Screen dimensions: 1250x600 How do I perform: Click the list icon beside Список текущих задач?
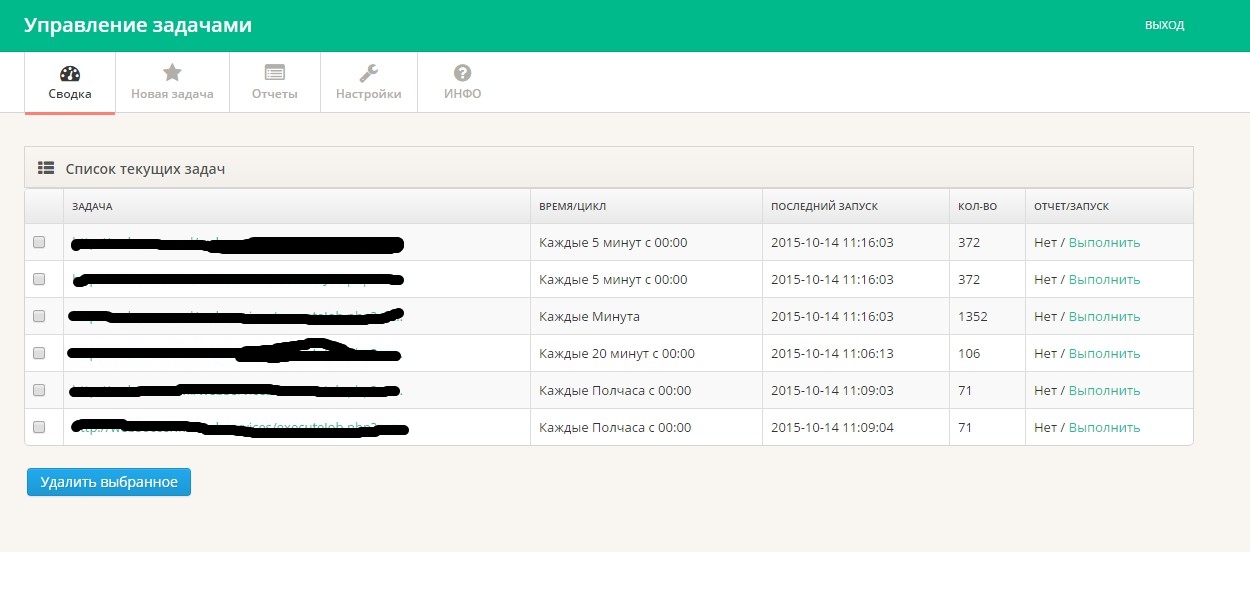coord(45,169)
